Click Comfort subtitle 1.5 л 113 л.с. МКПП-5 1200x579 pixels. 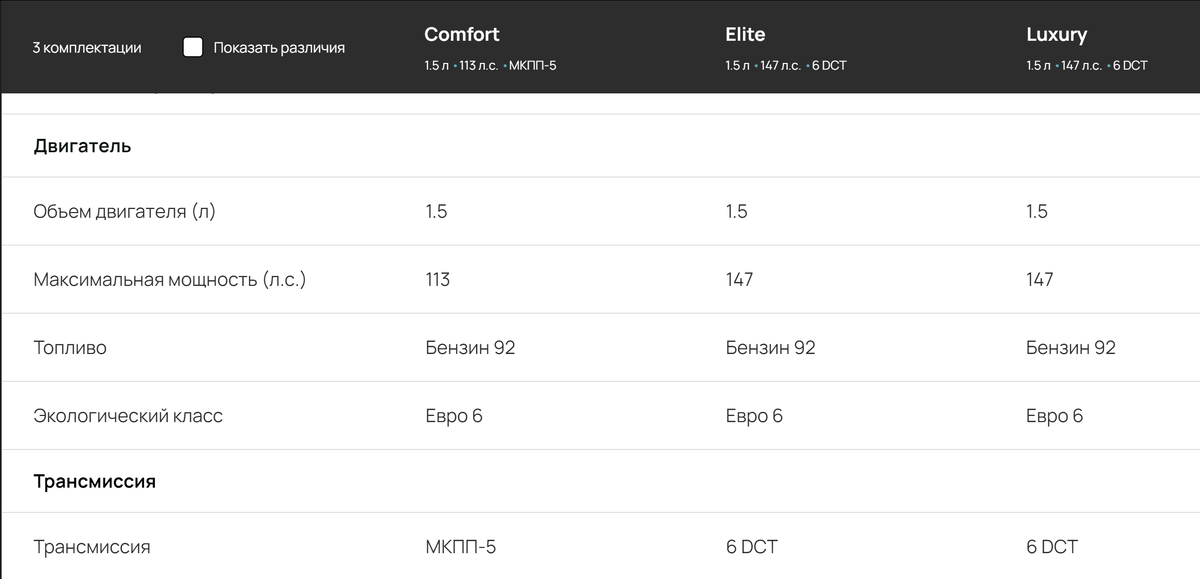[x=490, y=65]
